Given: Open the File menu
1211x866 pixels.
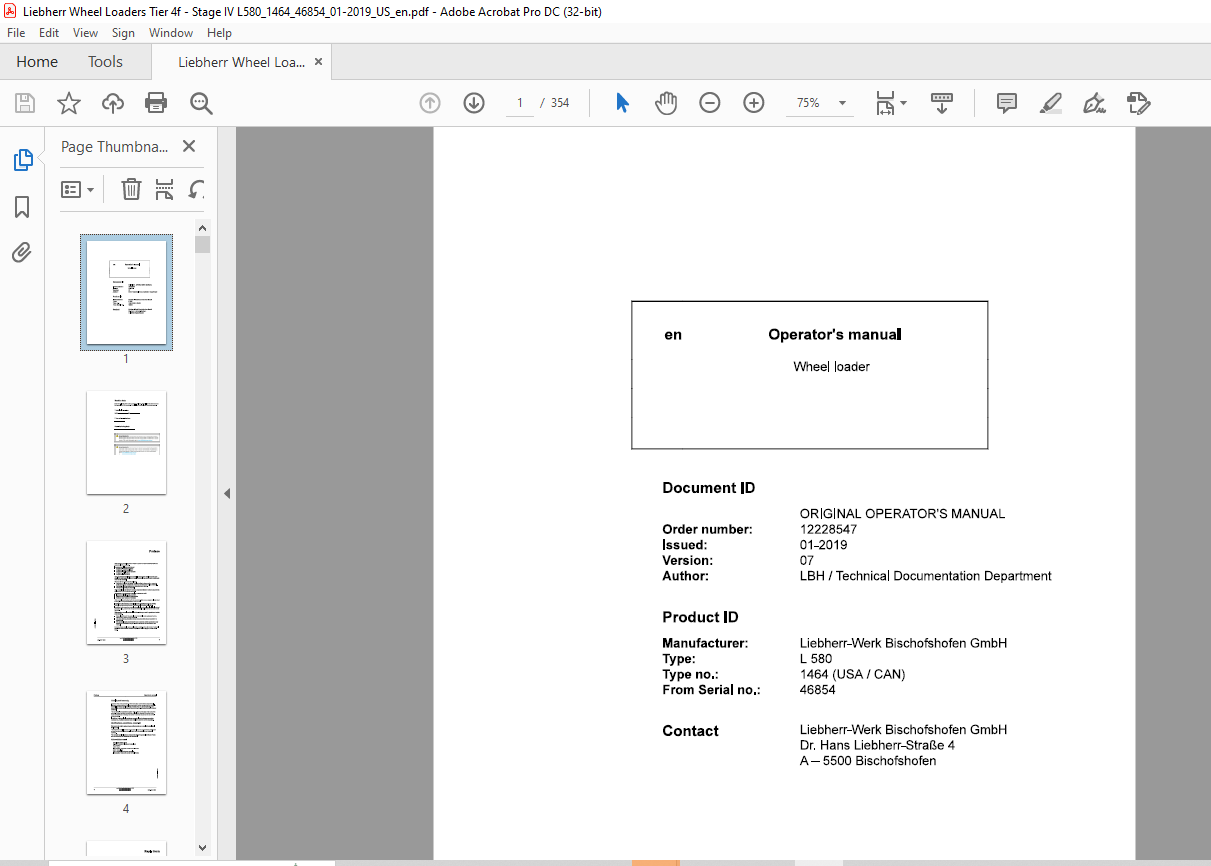Looking at the screenshot, I should coord(16,33).
